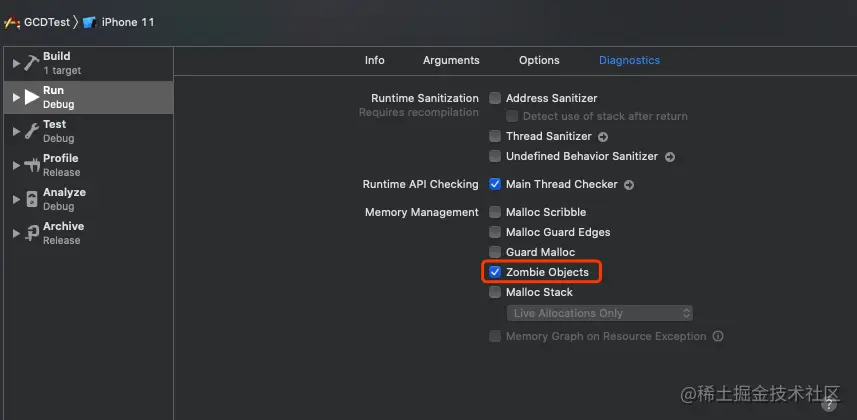Click the Run play icon
The width and height of the screenshot is (857, 420).
click(31, 97)
